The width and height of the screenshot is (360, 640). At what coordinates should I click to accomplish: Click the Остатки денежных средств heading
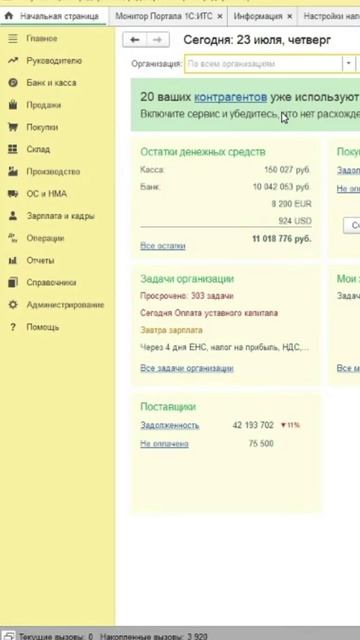coord(203,152)
